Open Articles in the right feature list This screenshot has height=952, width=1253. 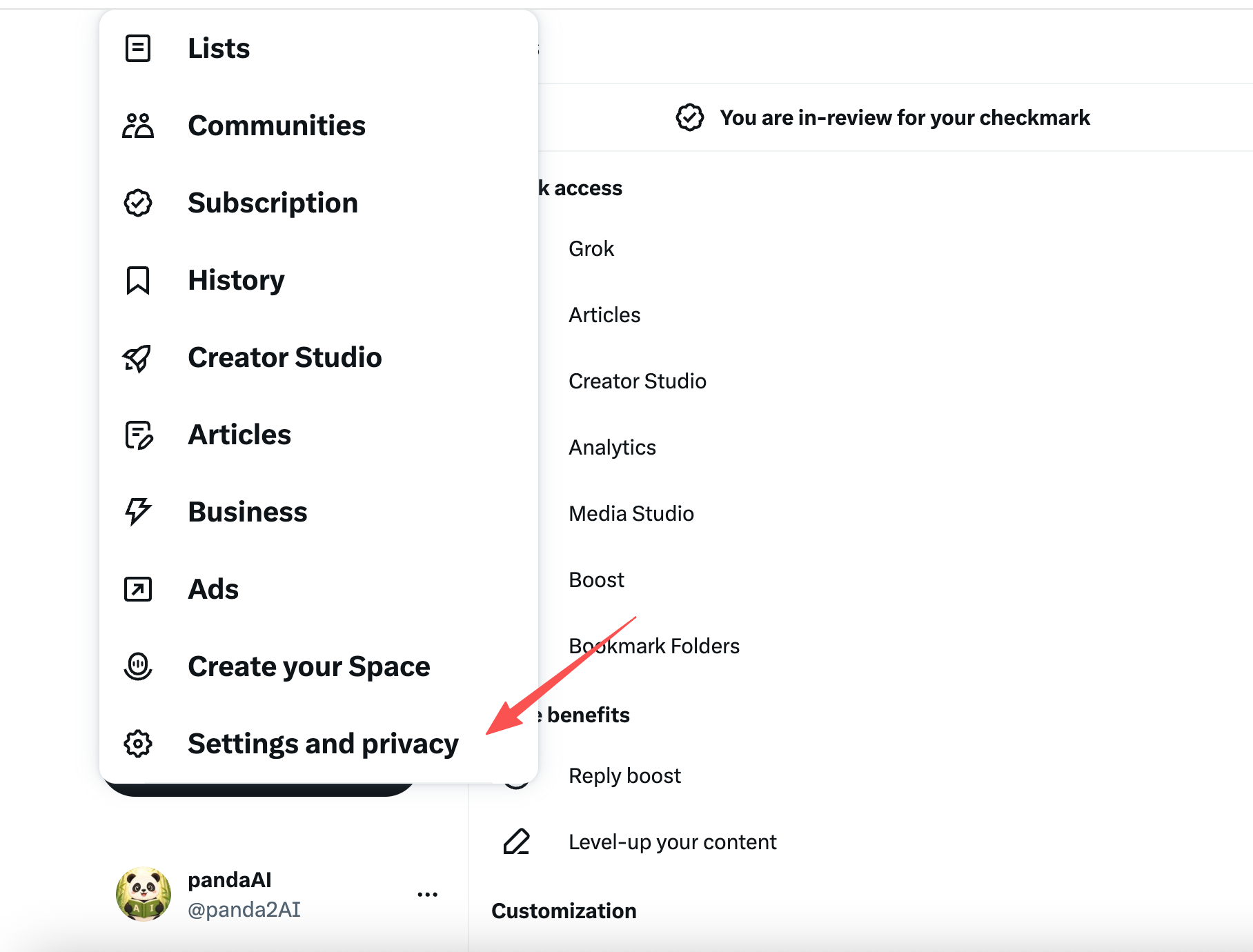coord(604,315)
